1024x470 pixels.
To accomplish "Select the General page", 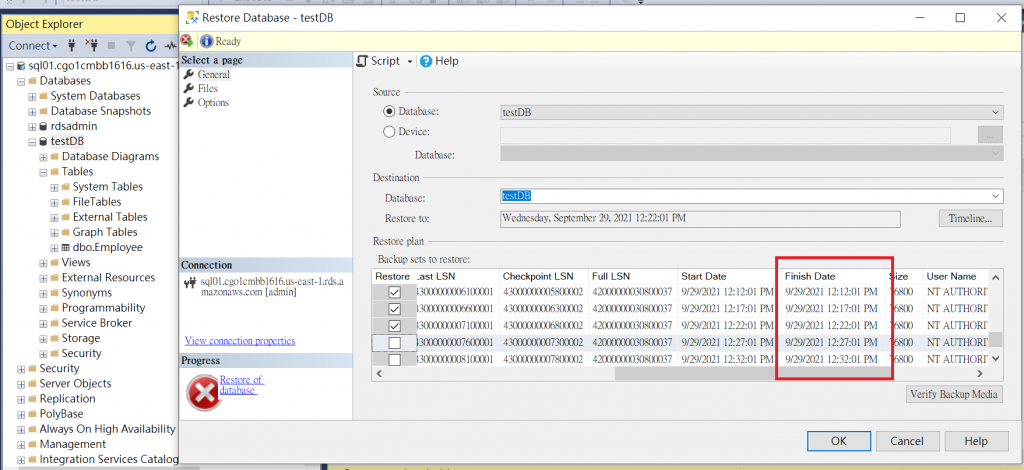I will [x=214, y=74].
